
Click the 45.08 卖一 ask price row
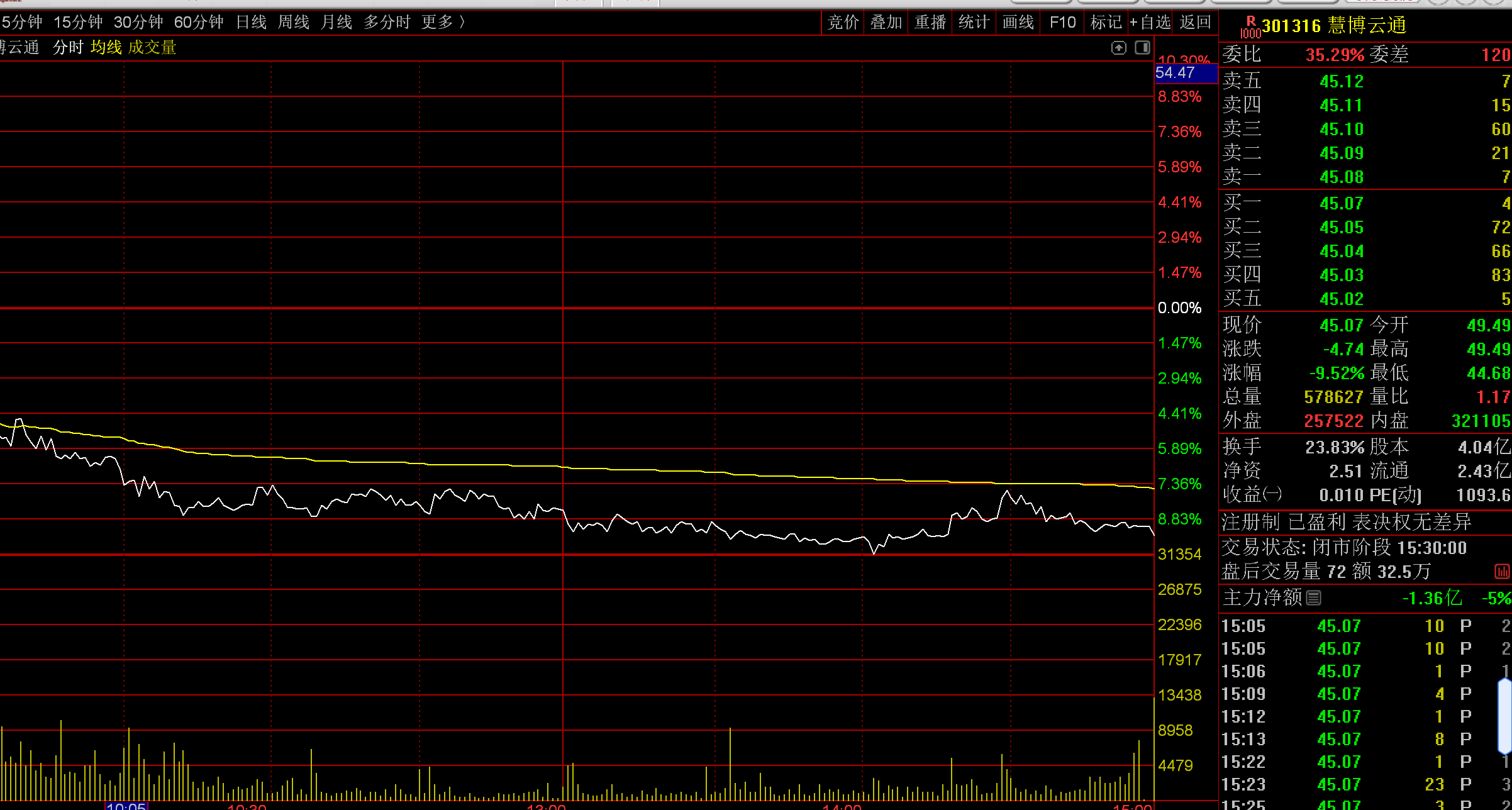[x=1341, y=177]
